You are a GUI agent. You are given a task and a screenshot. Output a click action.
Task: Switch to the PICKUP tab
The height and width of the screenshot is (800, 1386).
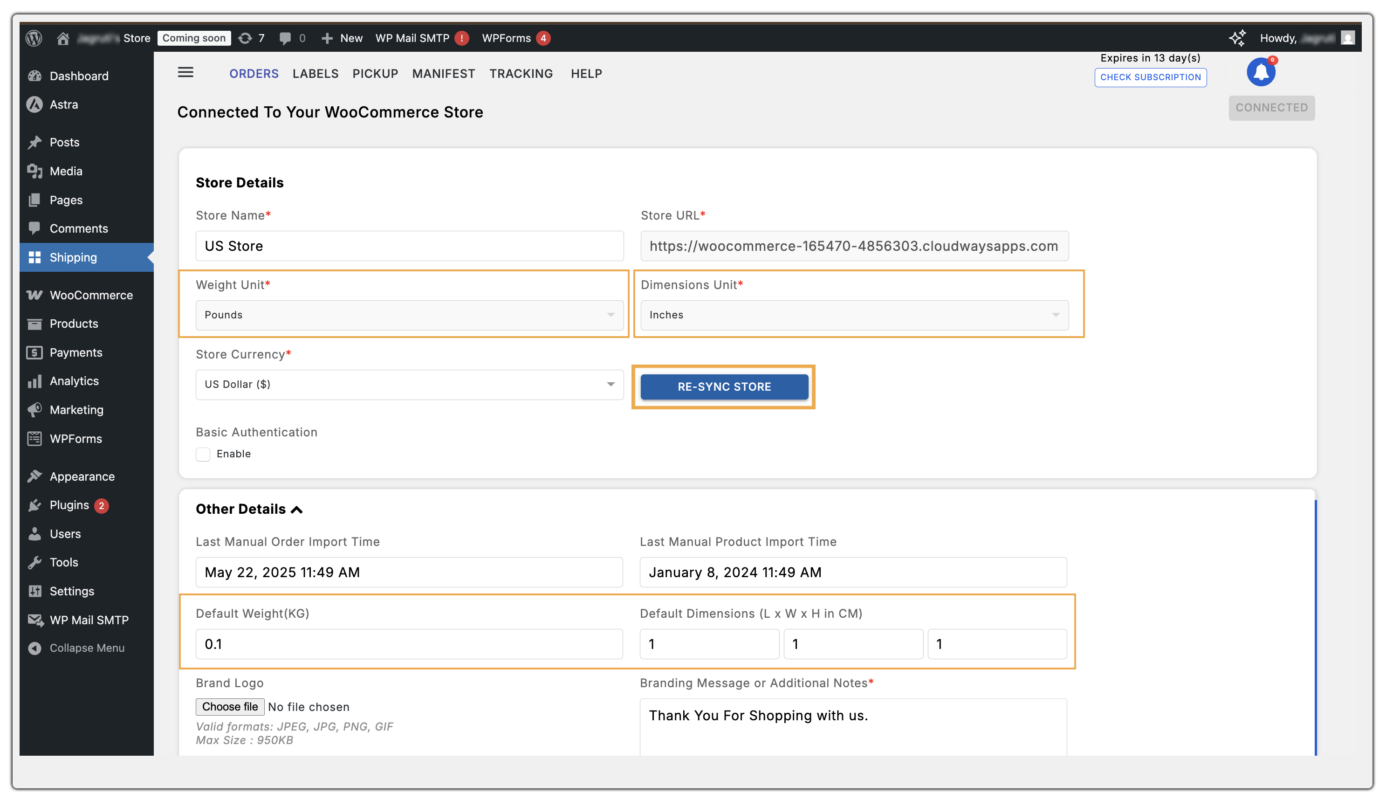click(x=375, y=73)
